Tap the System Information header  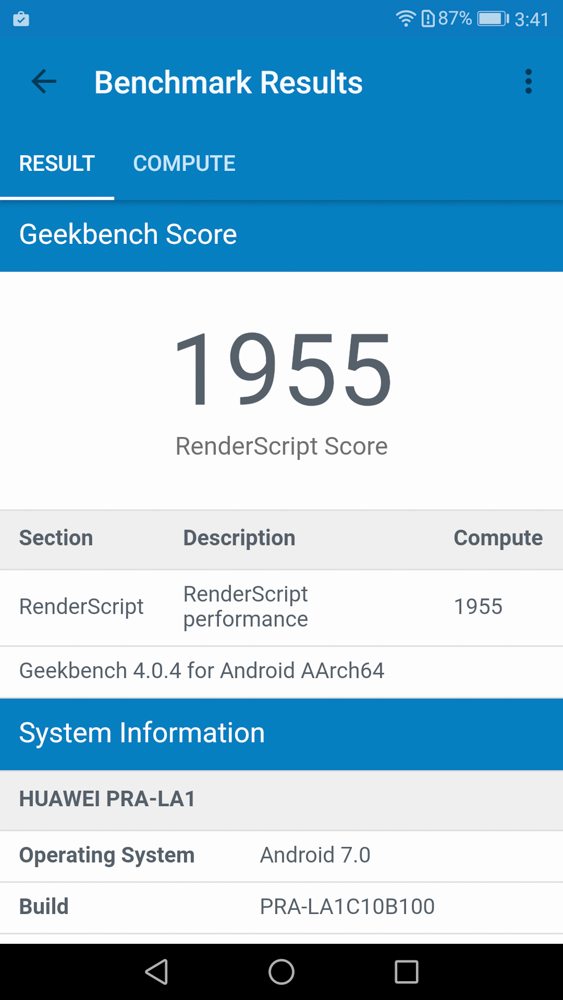281,733
